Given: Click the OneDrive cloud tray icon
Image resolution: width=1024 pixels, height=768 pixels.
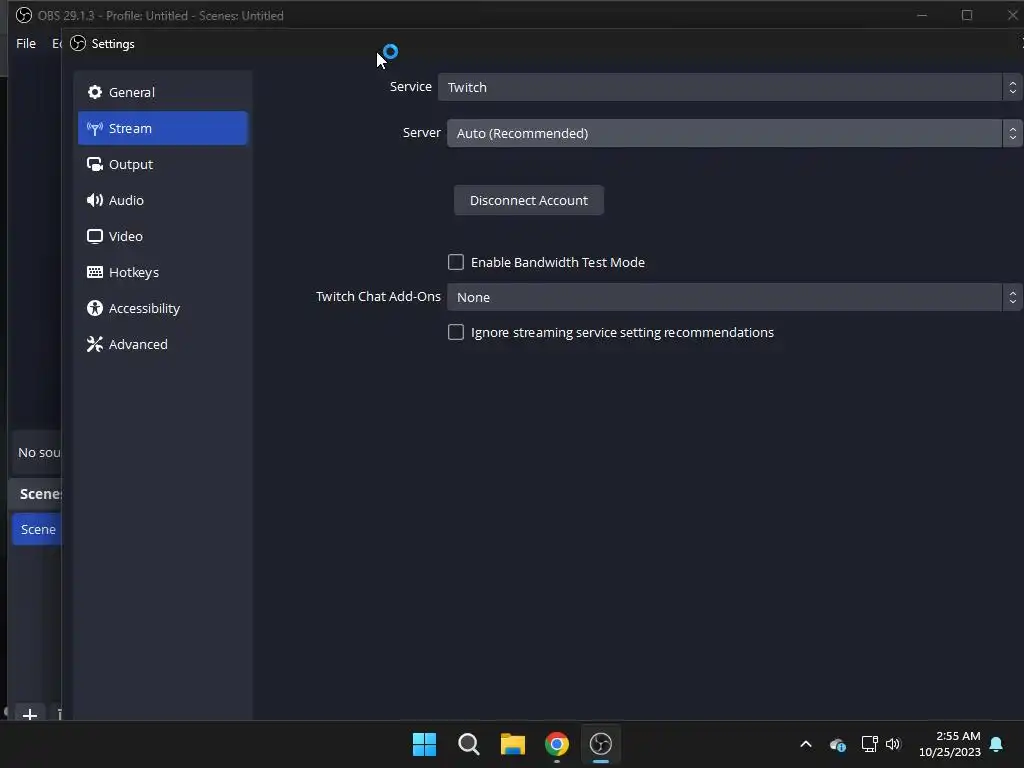Looking at the screenshot, I should tap(837, 744).
